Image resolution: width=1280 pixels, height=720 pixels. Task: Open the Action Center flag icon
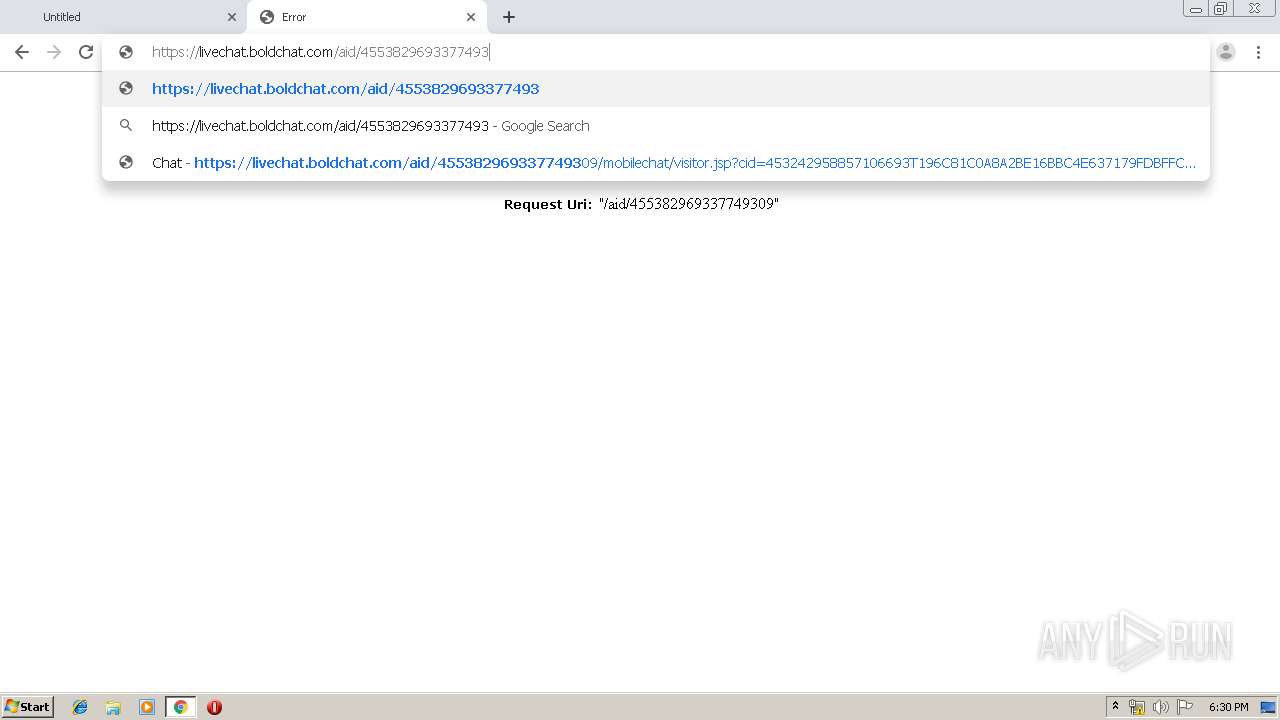1185,707
